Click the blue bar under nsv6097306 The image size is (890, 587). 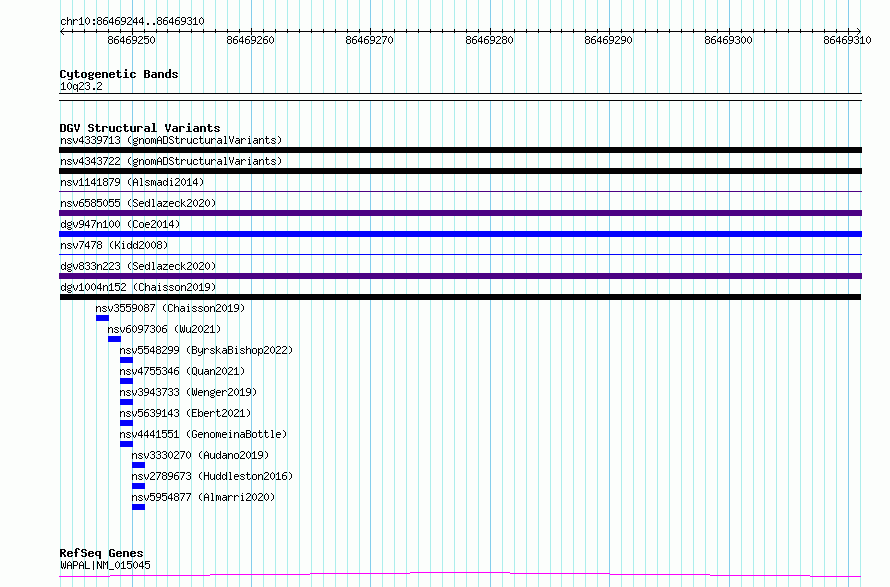click(114, 339)
